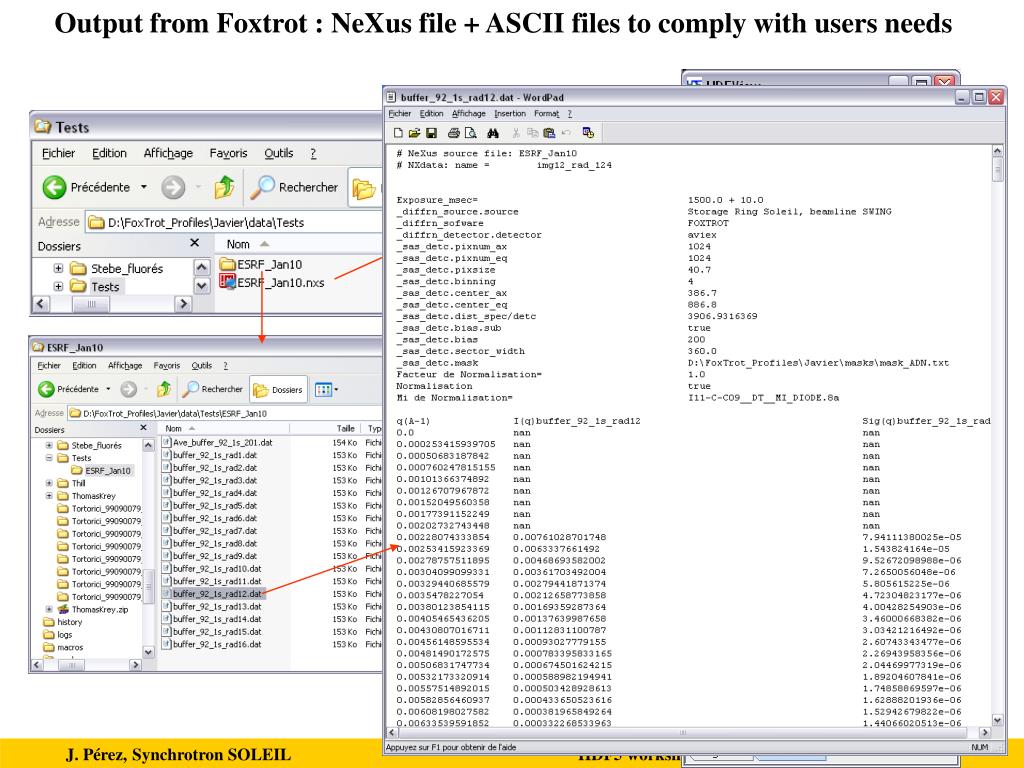Expand the ThomasKrey.zip node
1024x768 pixels.
[49, 609]
